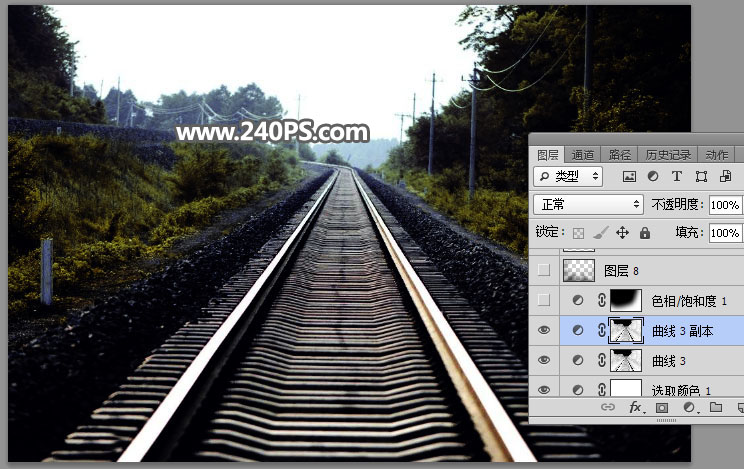Select the 选取颜色 1 mask thumbnail

tap(626, 388)
